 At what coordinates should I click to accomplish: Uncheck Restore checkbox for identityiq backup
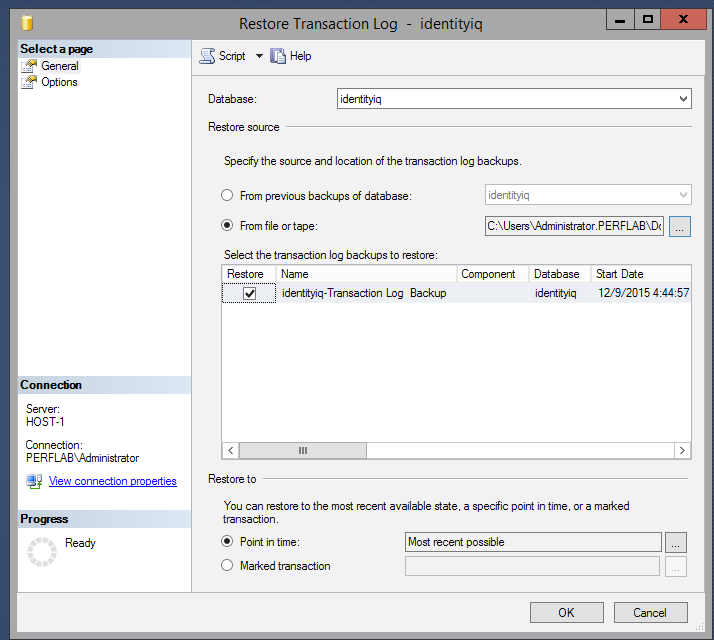point(250,293)
